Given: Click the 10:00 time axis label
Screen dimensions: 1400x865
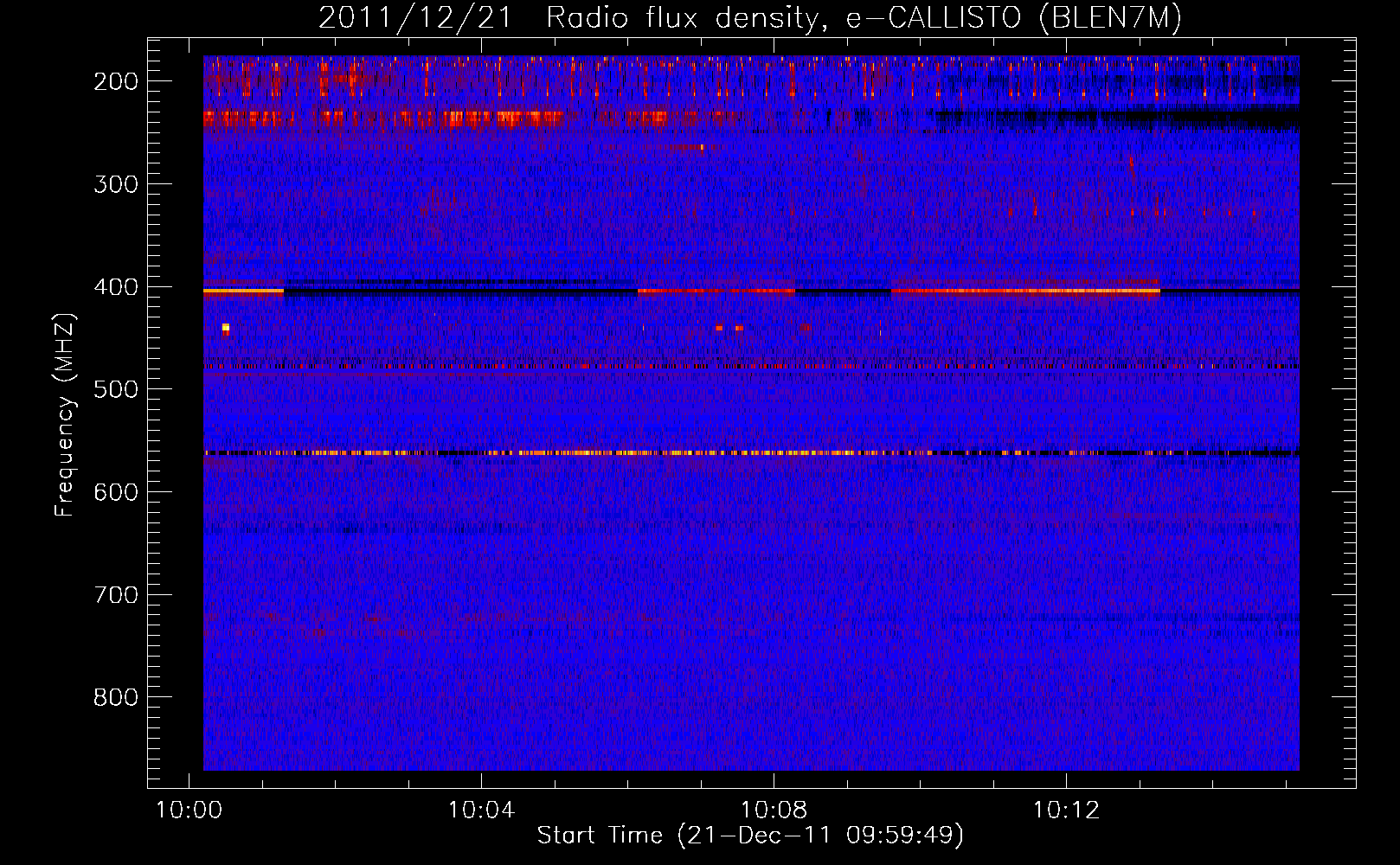Looking at the screenshot, I should click(x=189, y=811).
